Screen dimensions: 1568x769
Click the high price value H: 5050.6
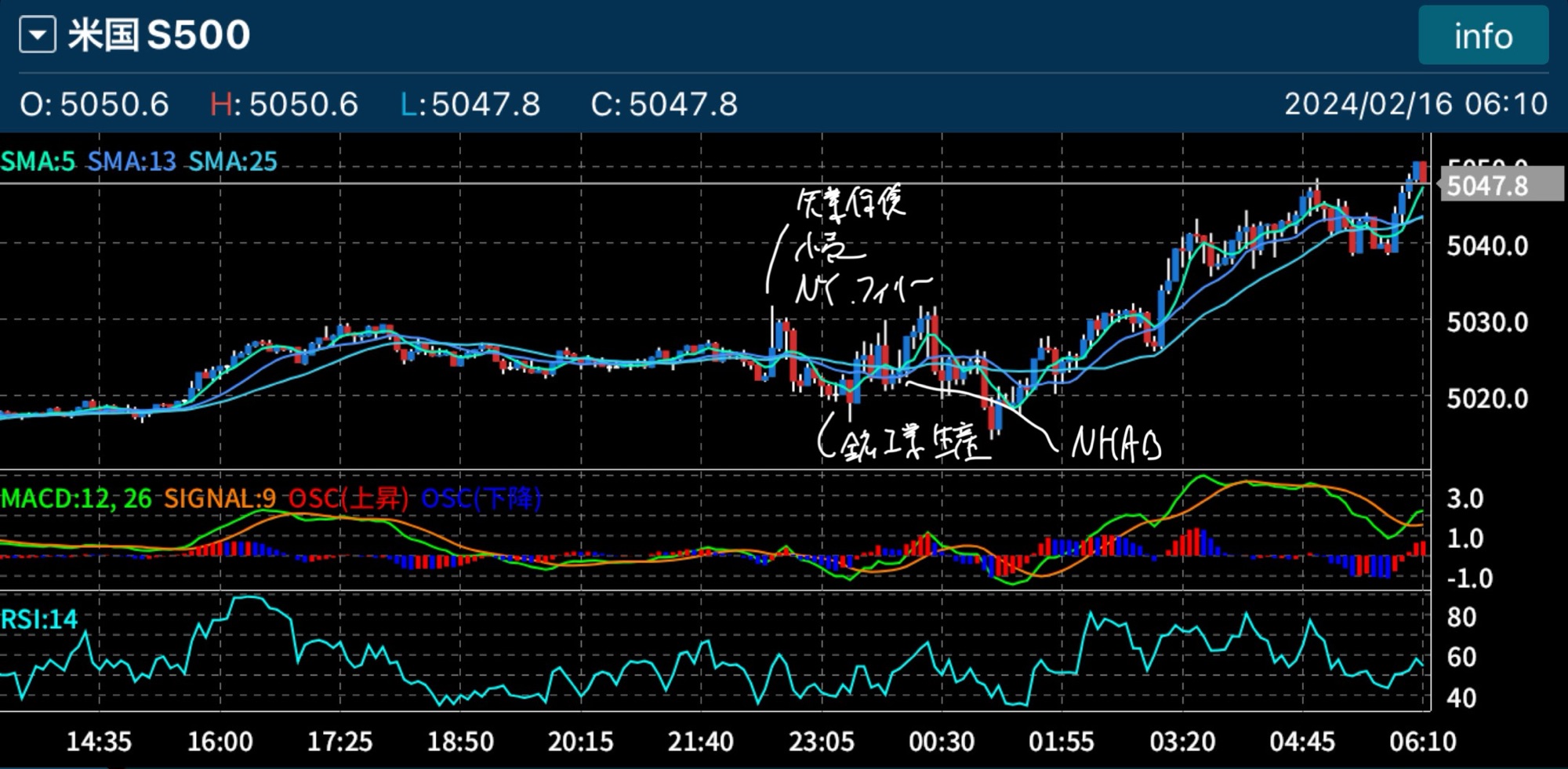tap(284, 104)
